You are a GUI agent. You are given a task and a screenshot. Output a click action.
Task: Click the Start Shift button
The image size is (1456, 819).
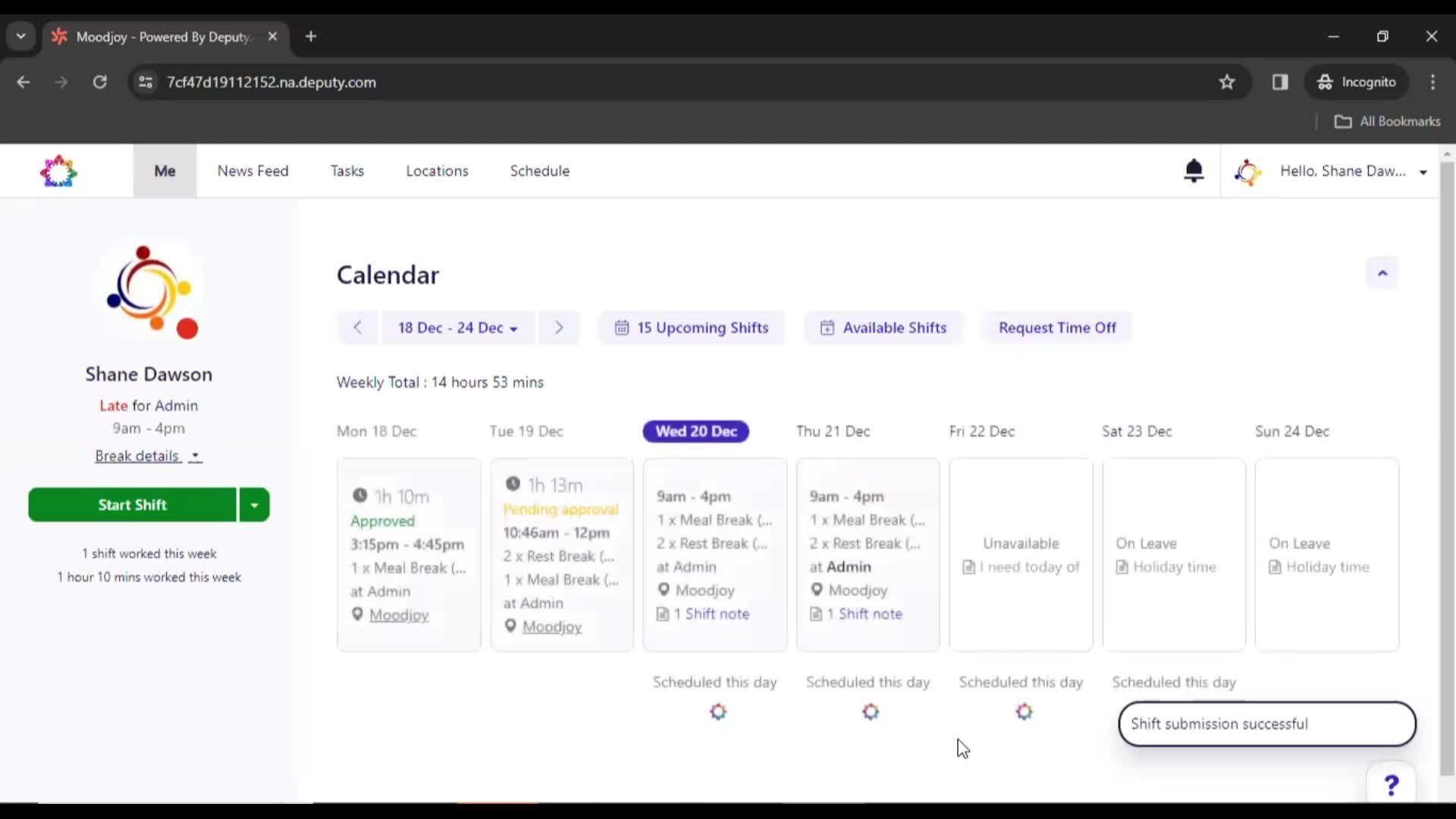[x=132, y=504]
